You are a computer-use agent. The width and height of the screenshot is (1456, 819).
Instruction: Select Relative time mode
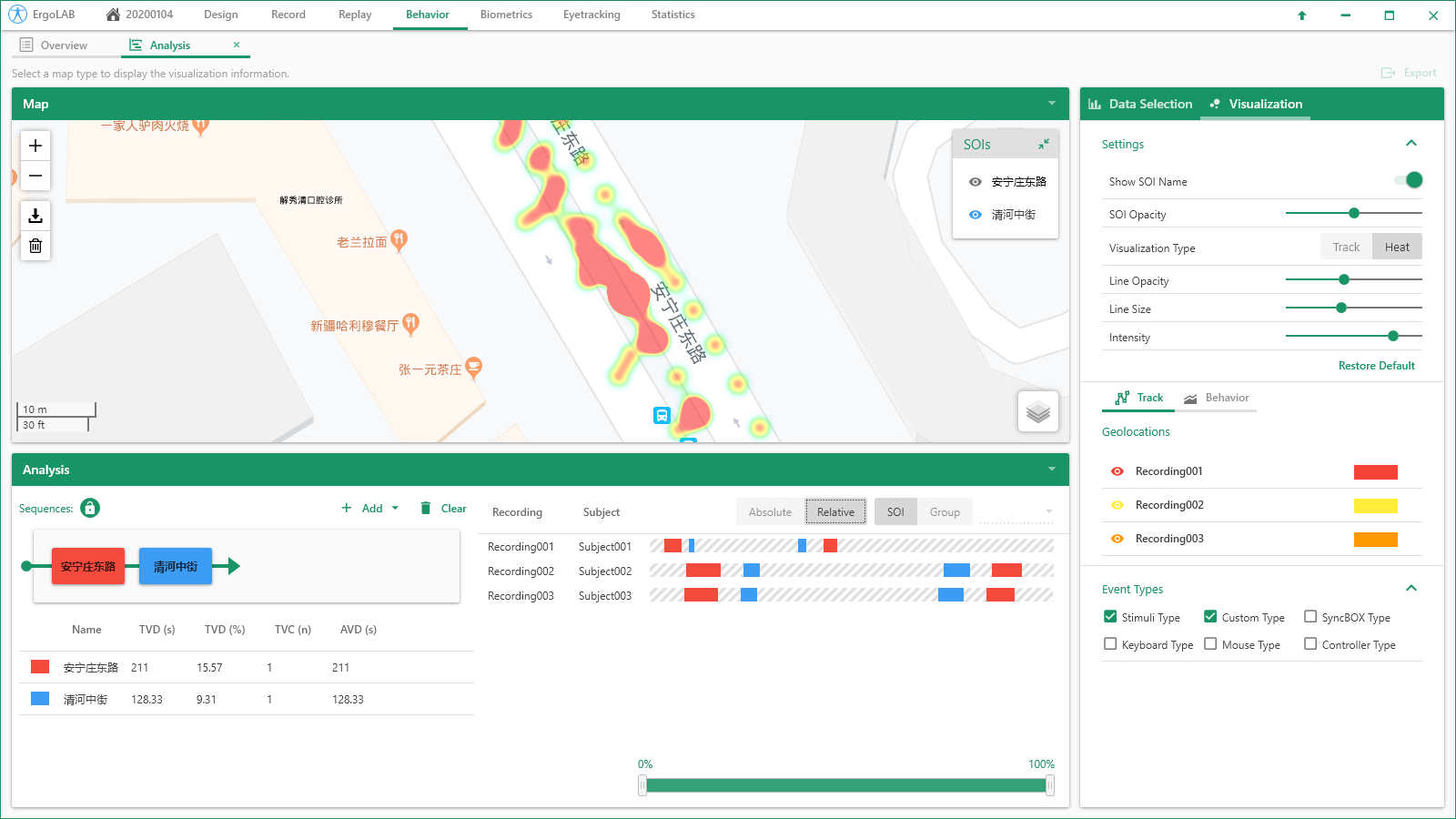tap(835, 512)
